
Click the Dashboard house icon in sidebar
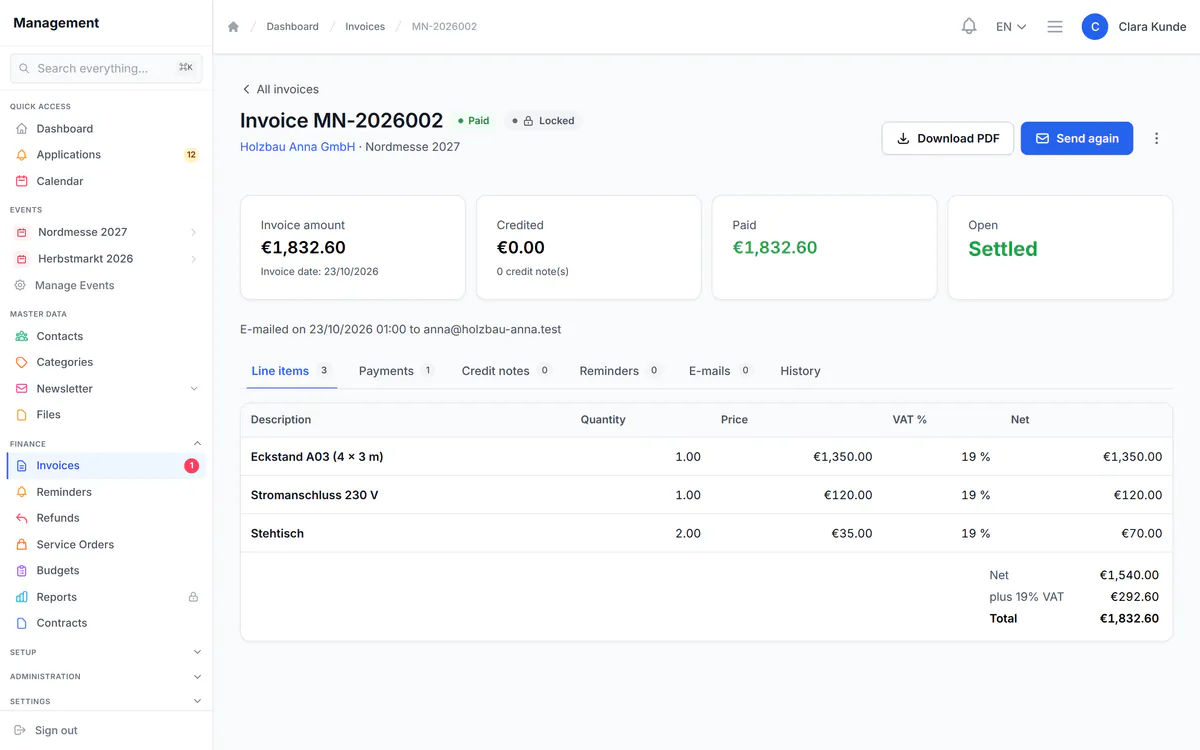(22, 129)
